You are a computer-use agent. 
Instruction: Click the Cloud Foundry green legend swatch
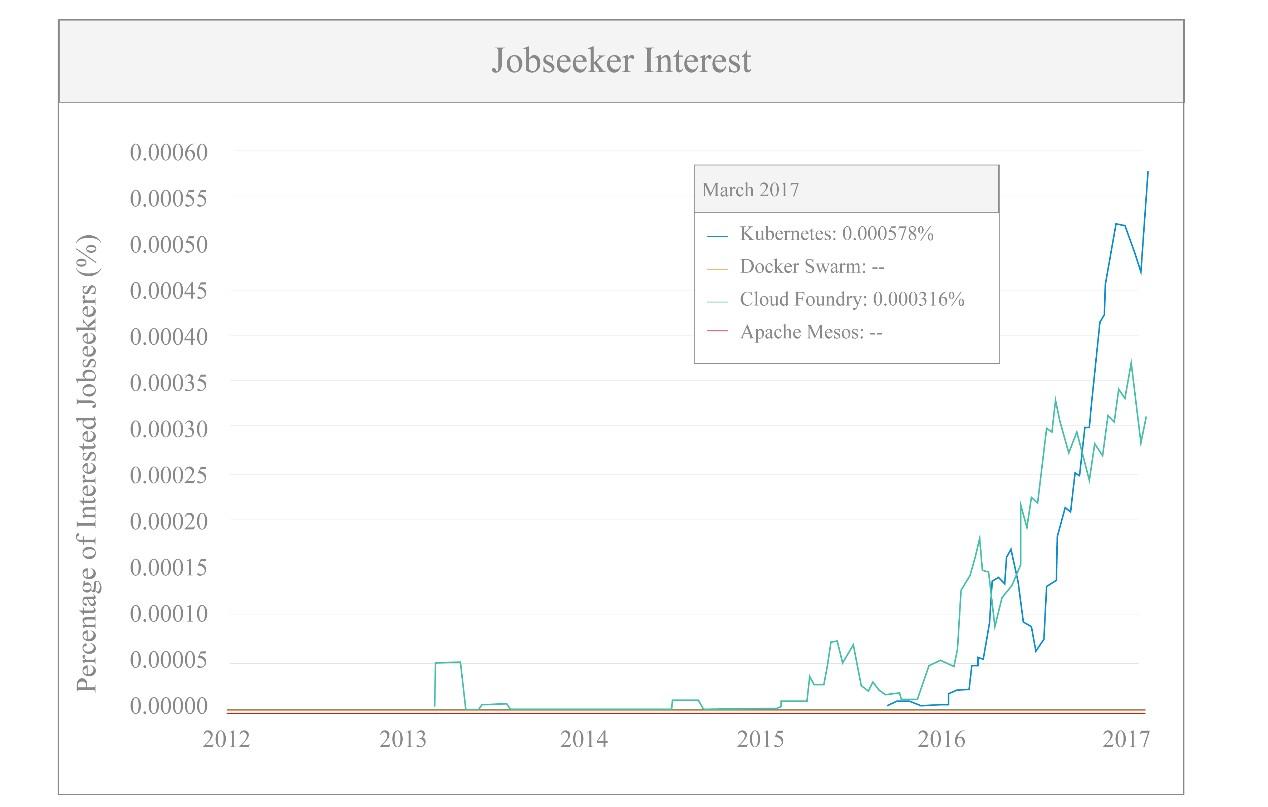tap(717, 301)
